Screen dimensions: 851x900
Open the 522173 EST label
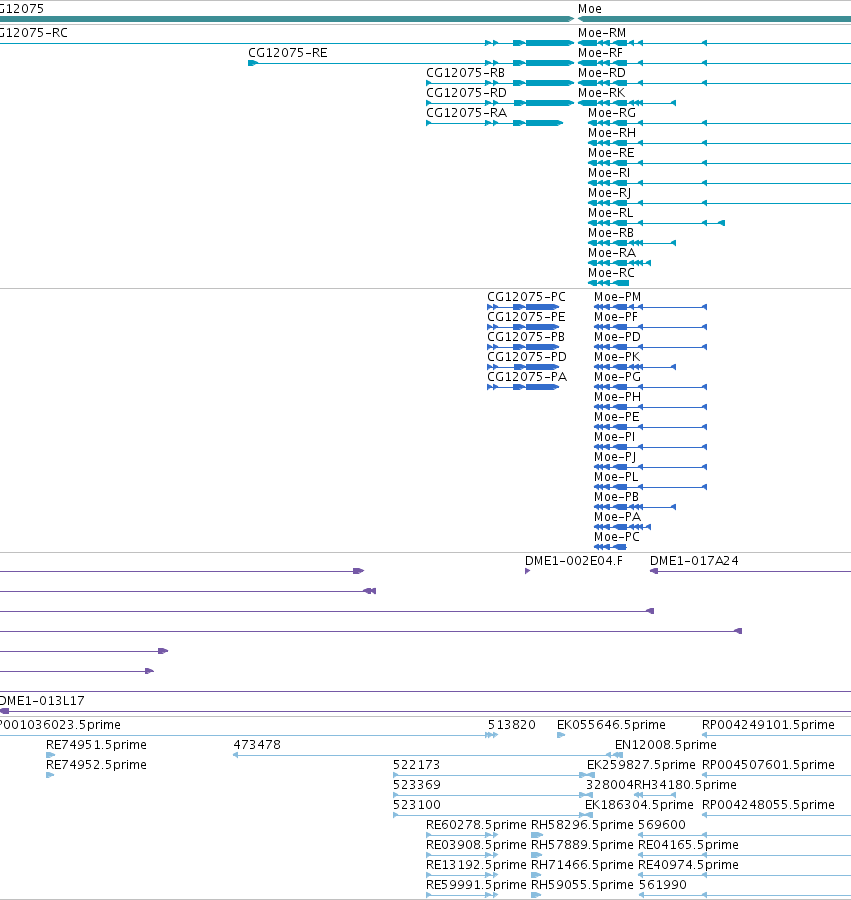coord(417,765)
